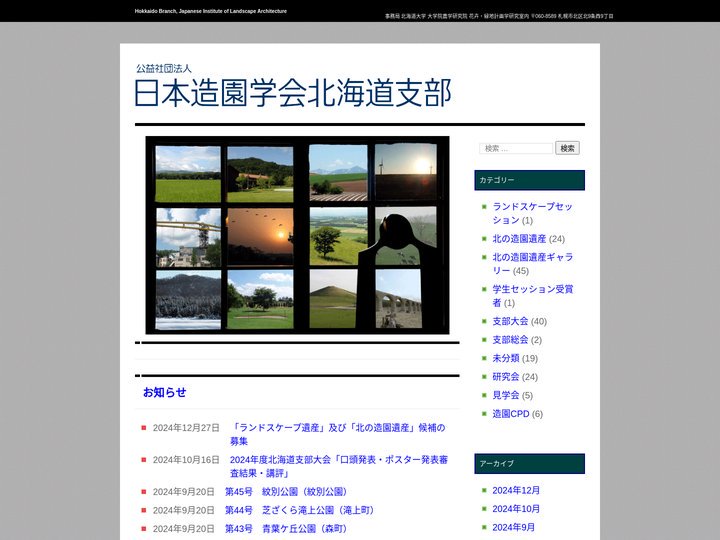The height and width of the screenshot is (540, 720).
Task: Open archive 2024年10月
Action: pos(516,509)
